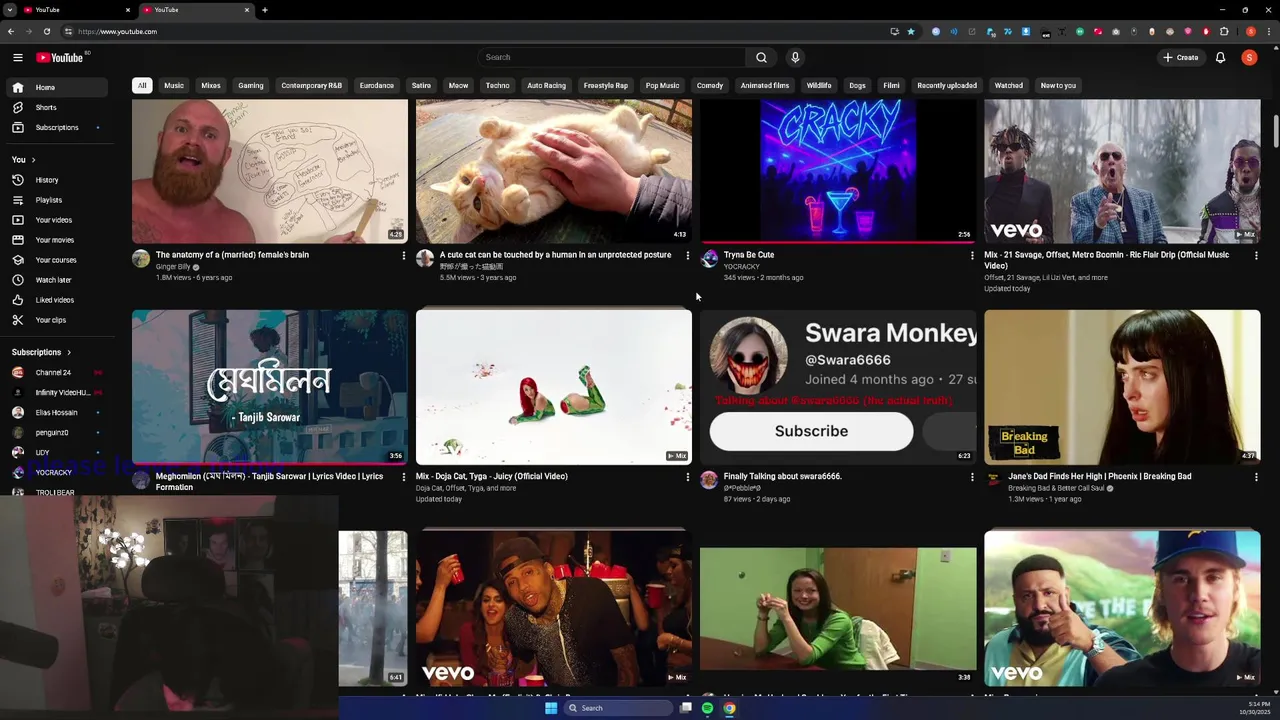1280x720 pixels.
Task: Click the YouTube search field
Action: coord(610,57)
